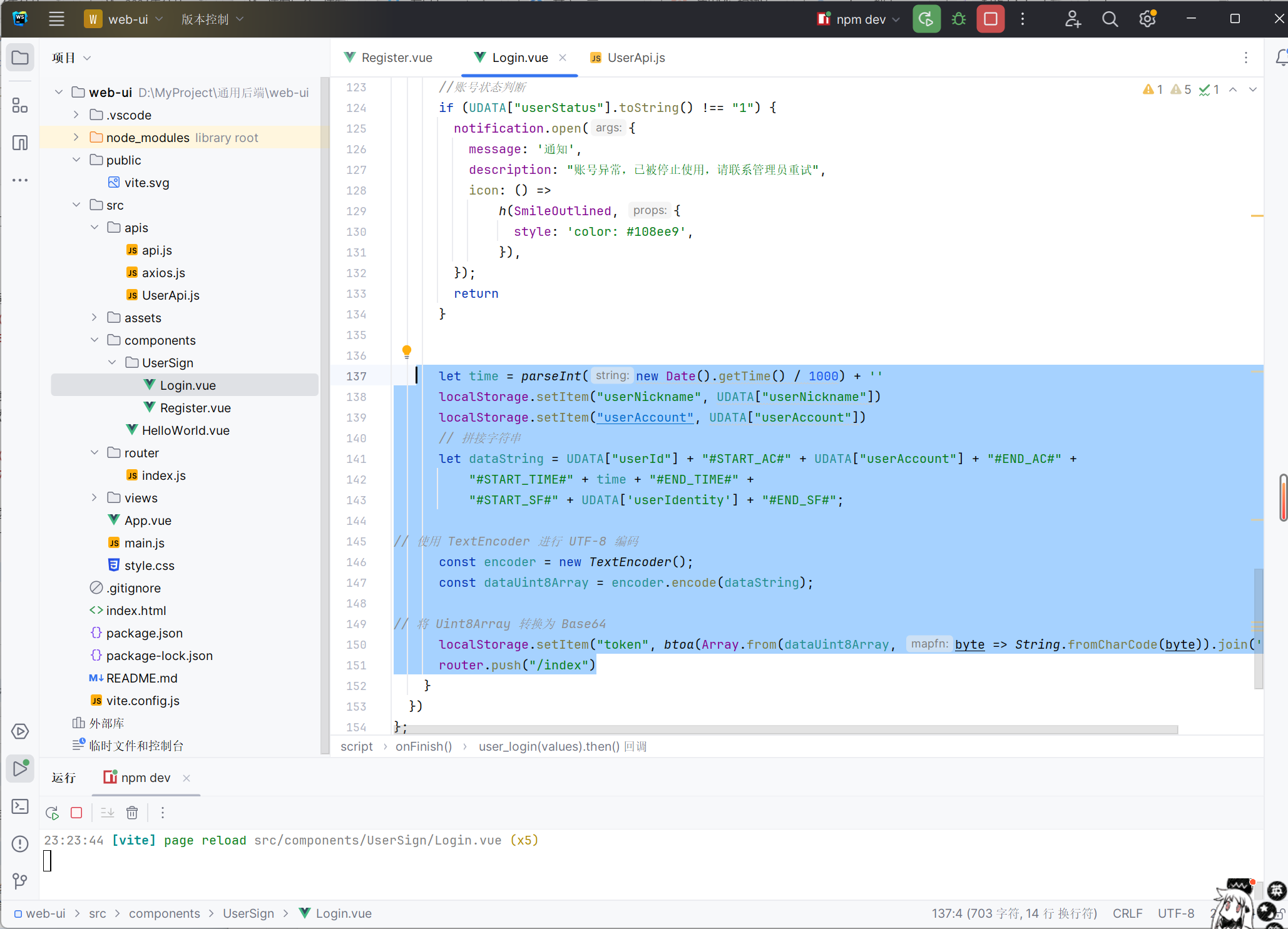Viewport: 1288px width, 929px height.
Task: Rerun npm dev from the top toolbar
Action: (926, 19)
